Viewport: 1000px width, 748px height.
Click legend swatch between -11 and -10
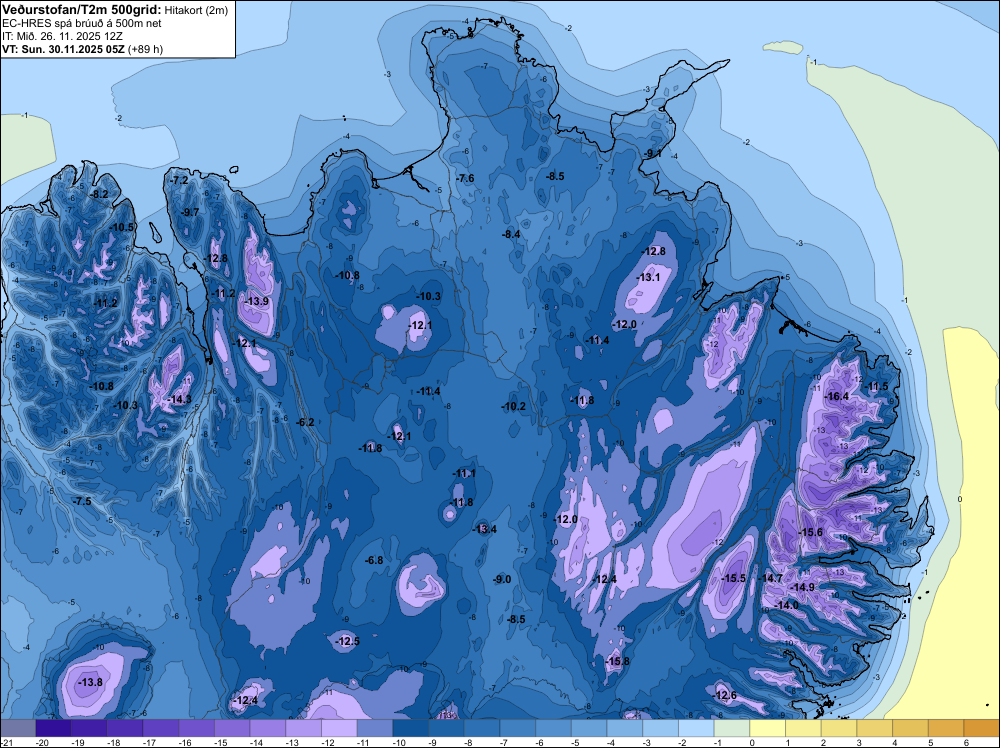[x=374, y=728]
